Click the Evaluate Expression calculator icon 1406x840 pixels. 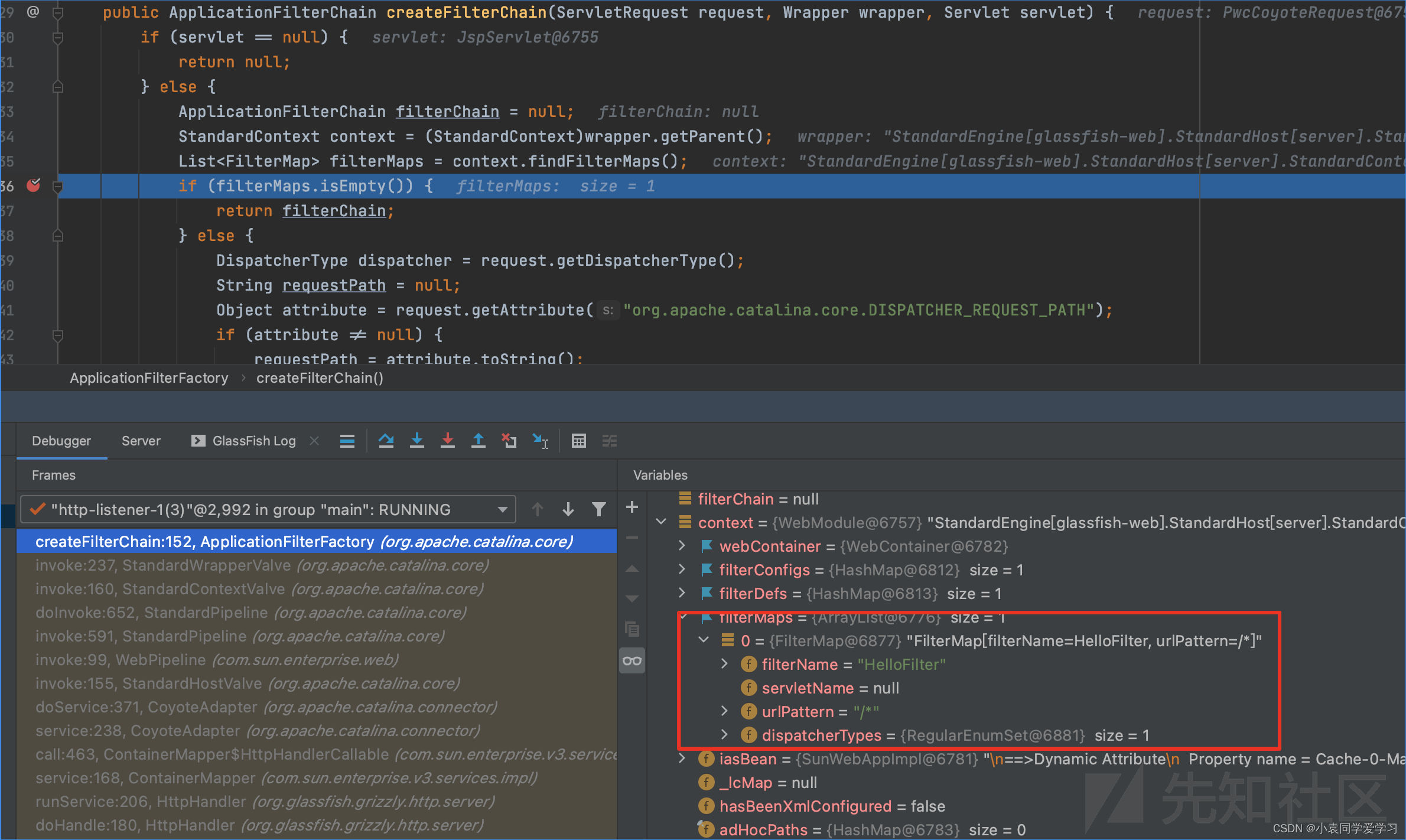click(579, 441)
